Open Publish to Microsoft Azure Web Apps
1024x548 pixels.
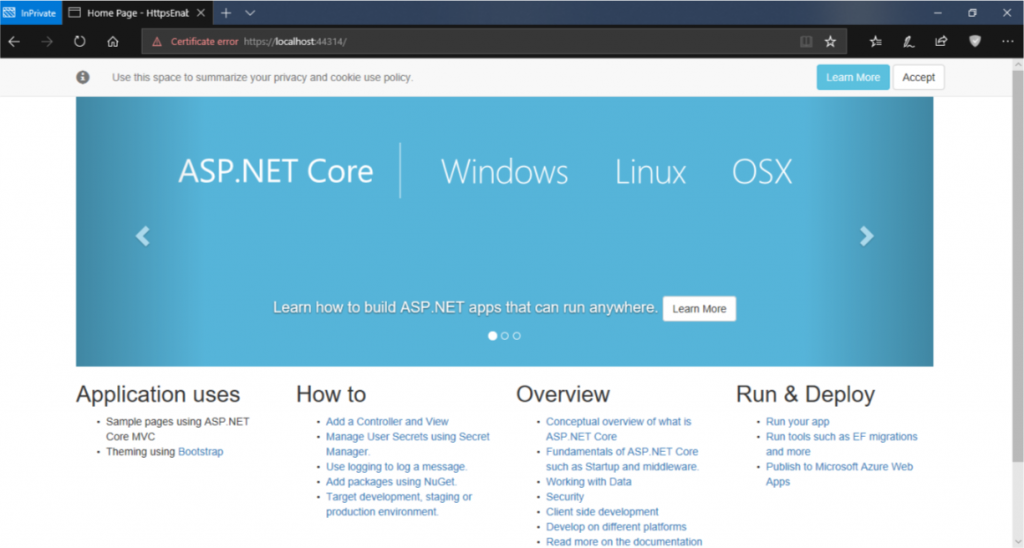839,474
